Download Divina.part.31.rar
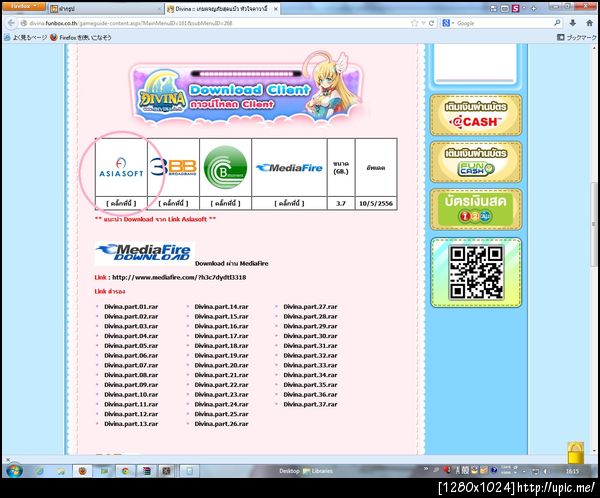600x498 pixels. coord(310,346)
